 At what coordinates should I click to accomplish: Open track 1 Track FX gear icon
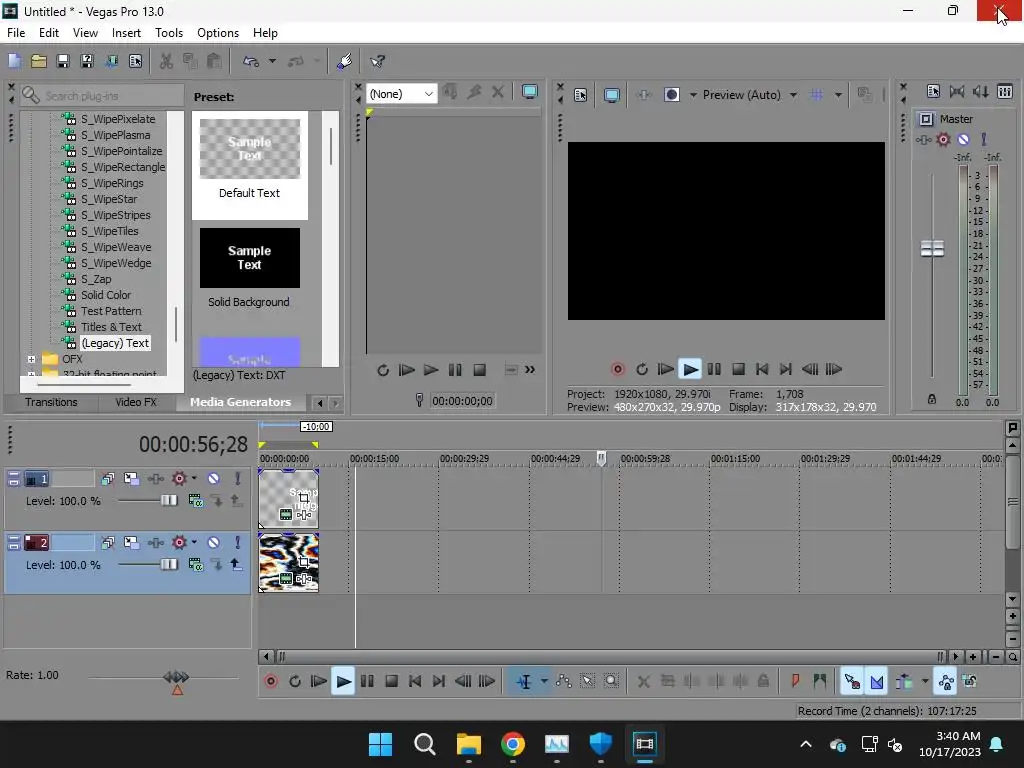pos(179,479)
